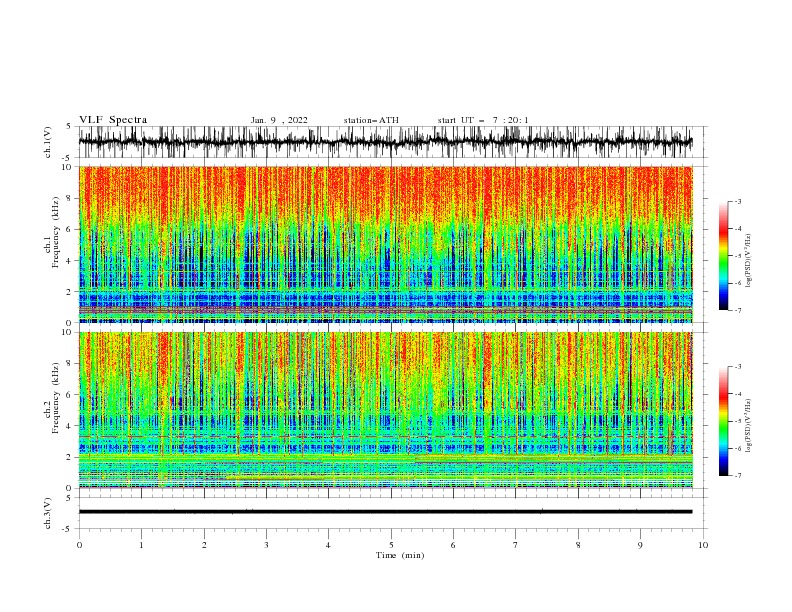
Task: Click the ch.1 spectrogram colorbar
Action: [x=723, y=255]
